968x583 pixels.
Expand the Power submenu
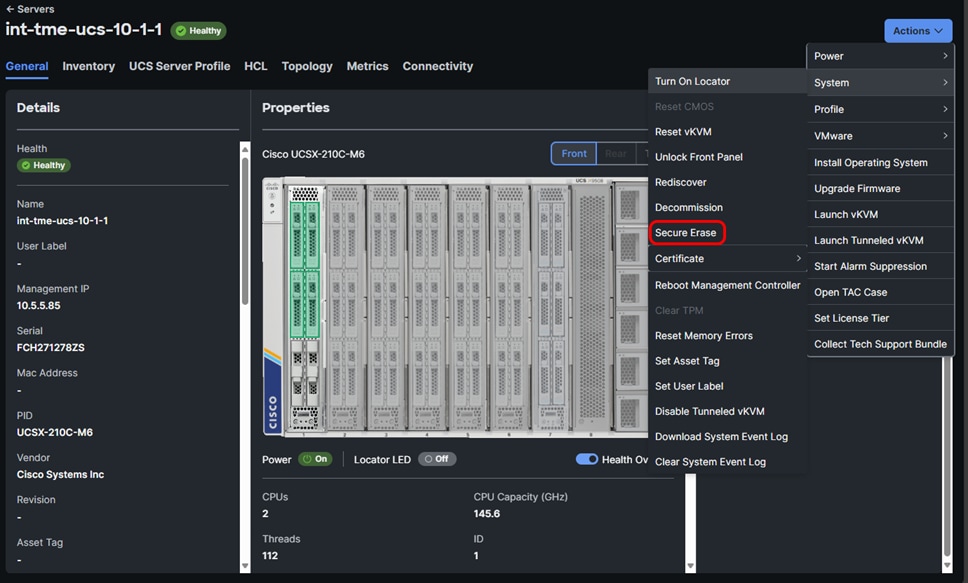[880, 56]
